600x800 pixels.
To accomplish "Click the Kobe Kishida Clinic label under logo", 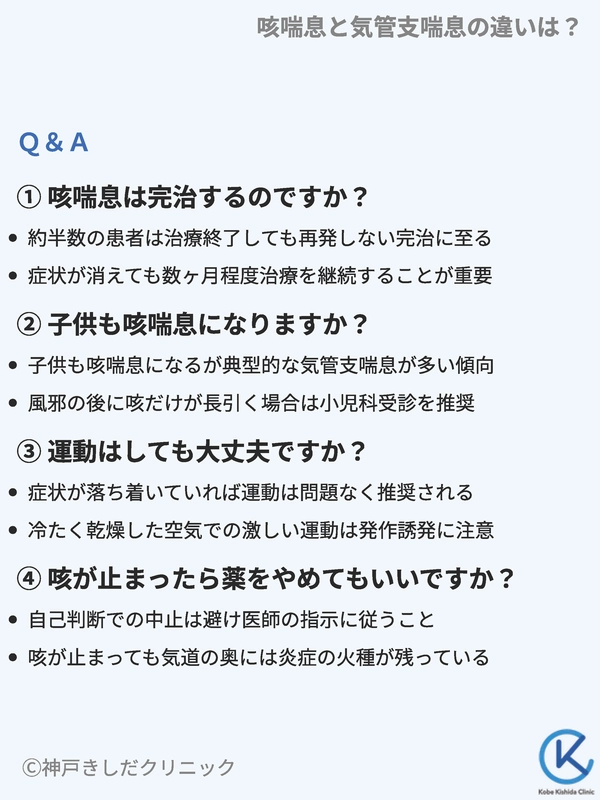I will pos(565,790).
